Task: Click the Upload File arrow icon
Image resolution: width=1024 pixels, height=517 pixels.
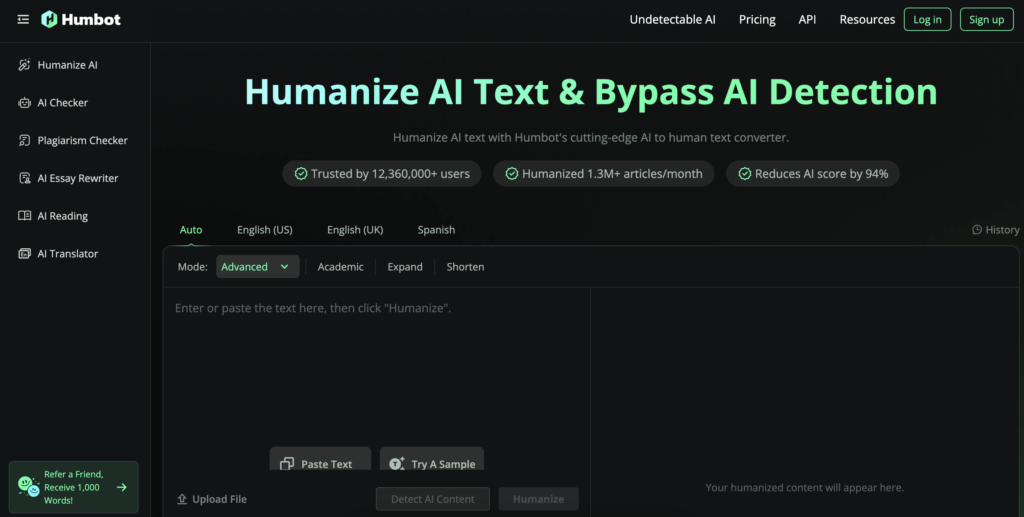Action: (x=182, y=499)
